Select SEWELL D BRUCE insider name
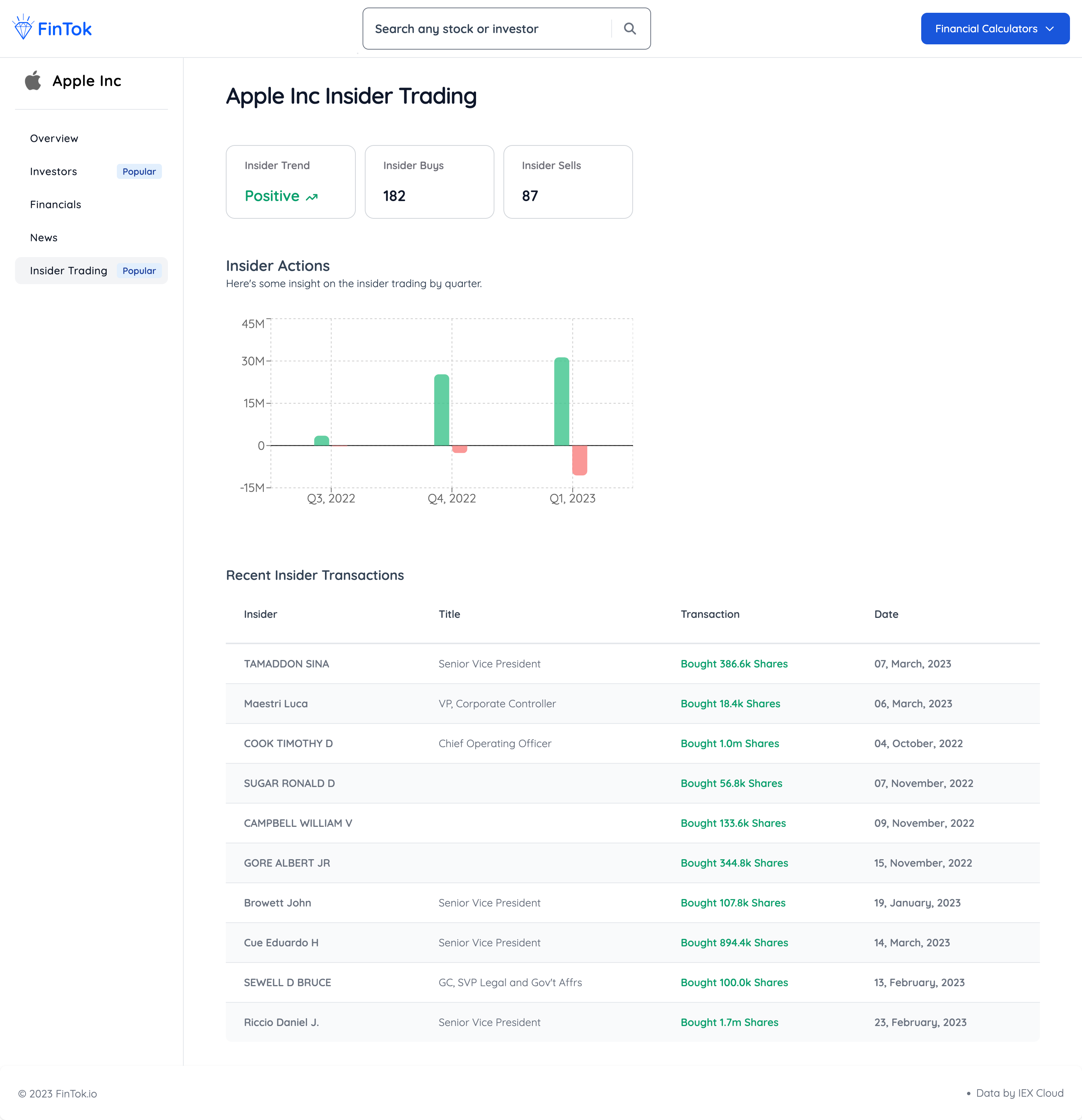1082x1120 pixels. (287, 983)
